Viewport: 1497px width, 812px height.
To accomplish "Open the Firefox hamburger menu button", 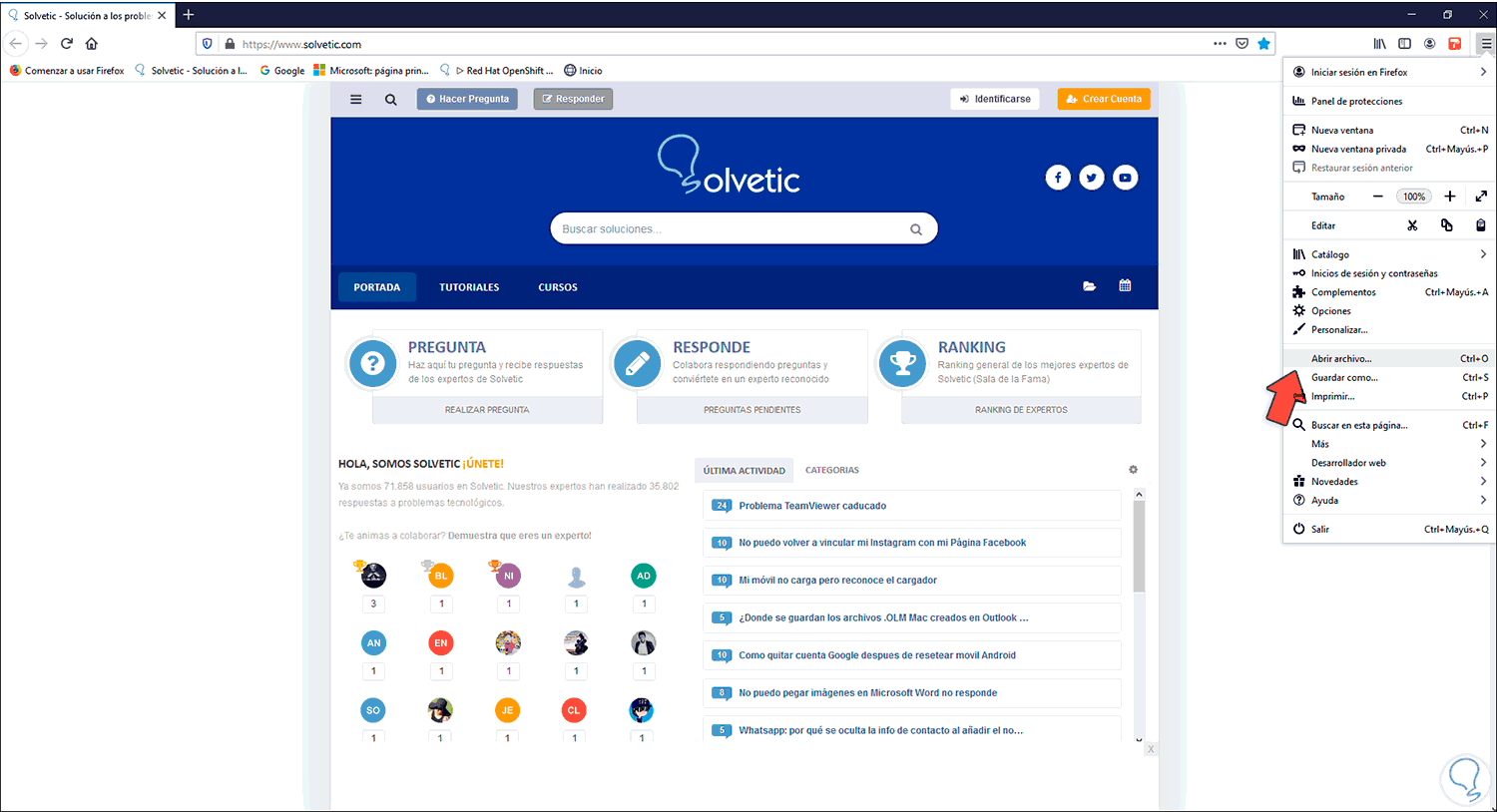I will coord(1486,44).
